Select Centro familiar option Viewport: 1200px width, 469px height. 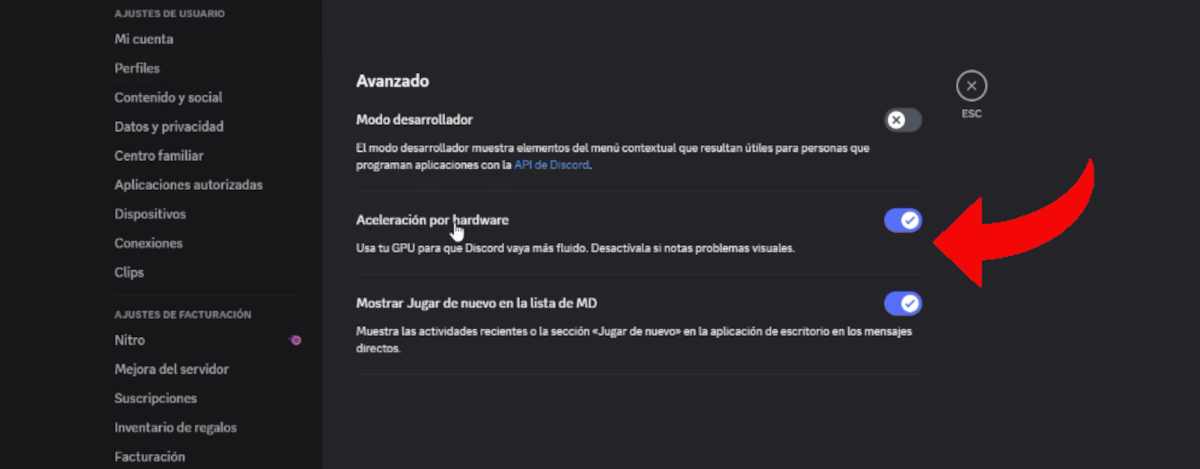(159, 155)
